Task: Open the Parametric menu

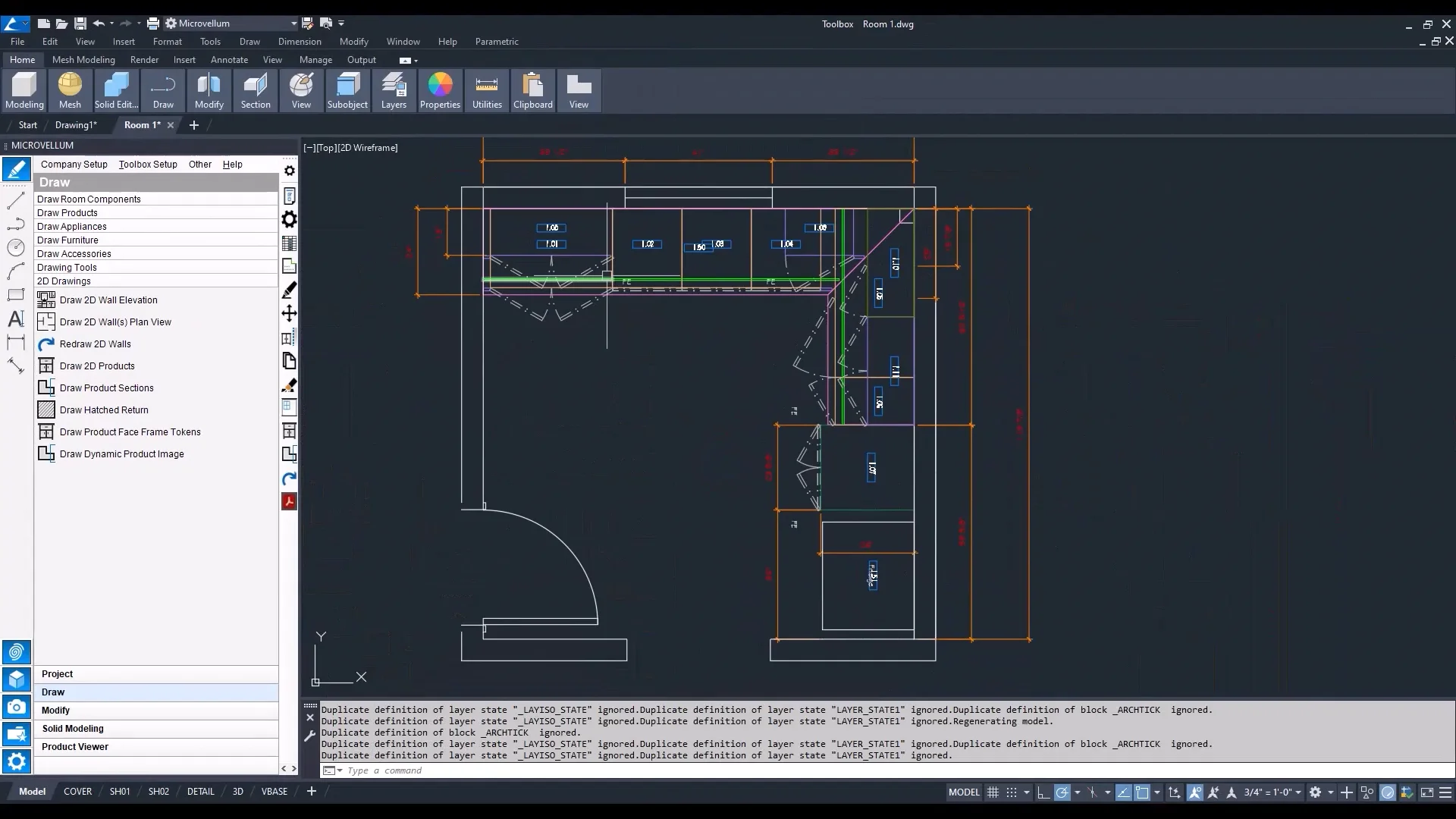Action: (x=497, y=42)
